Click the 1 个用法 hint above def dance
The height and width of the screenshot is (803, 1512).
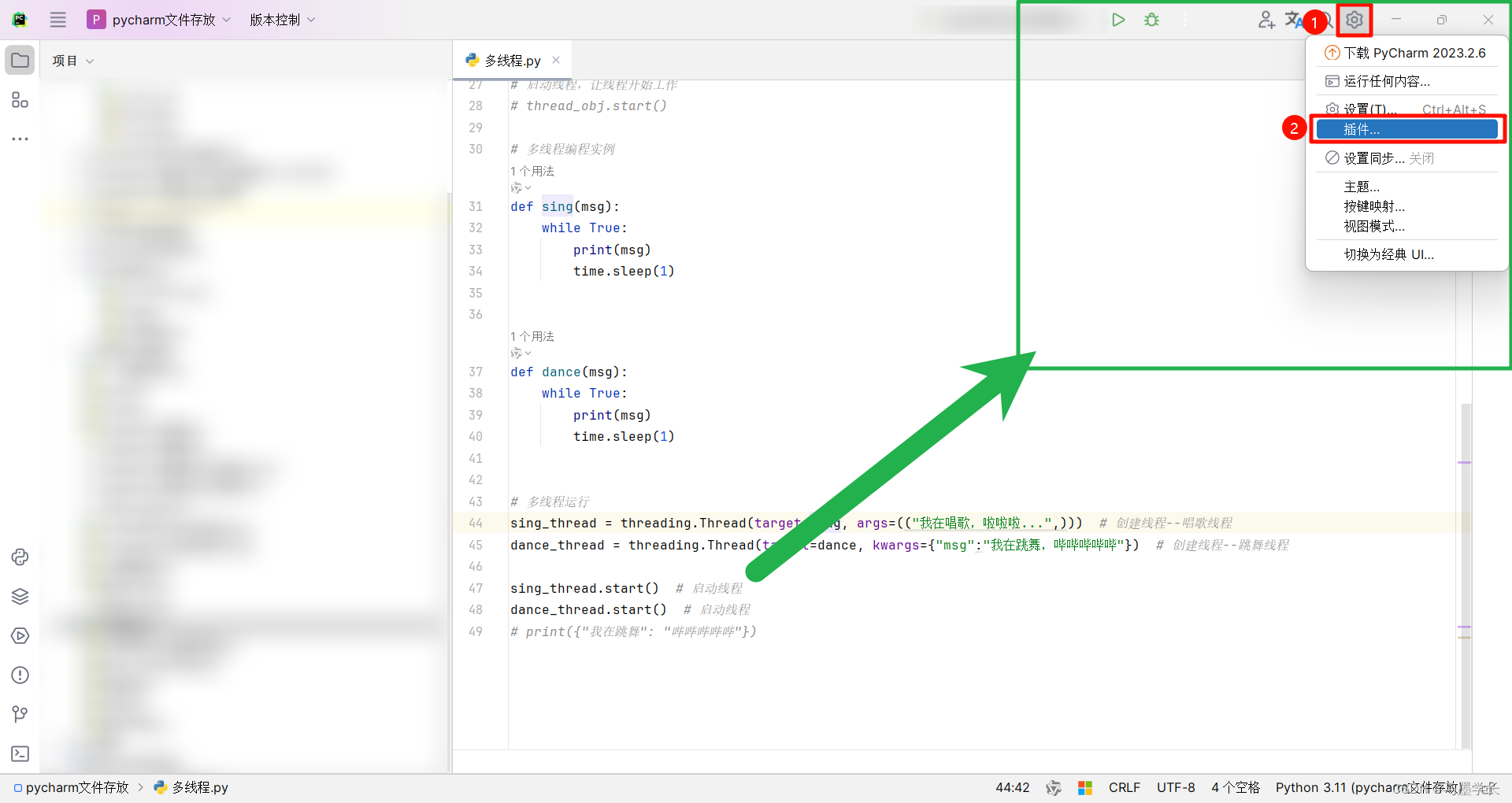[x=532, y=336]
